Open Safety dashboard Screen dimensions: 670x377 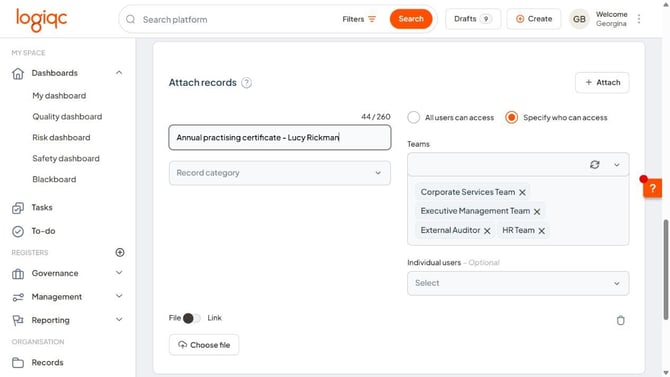tap(66, 159)
